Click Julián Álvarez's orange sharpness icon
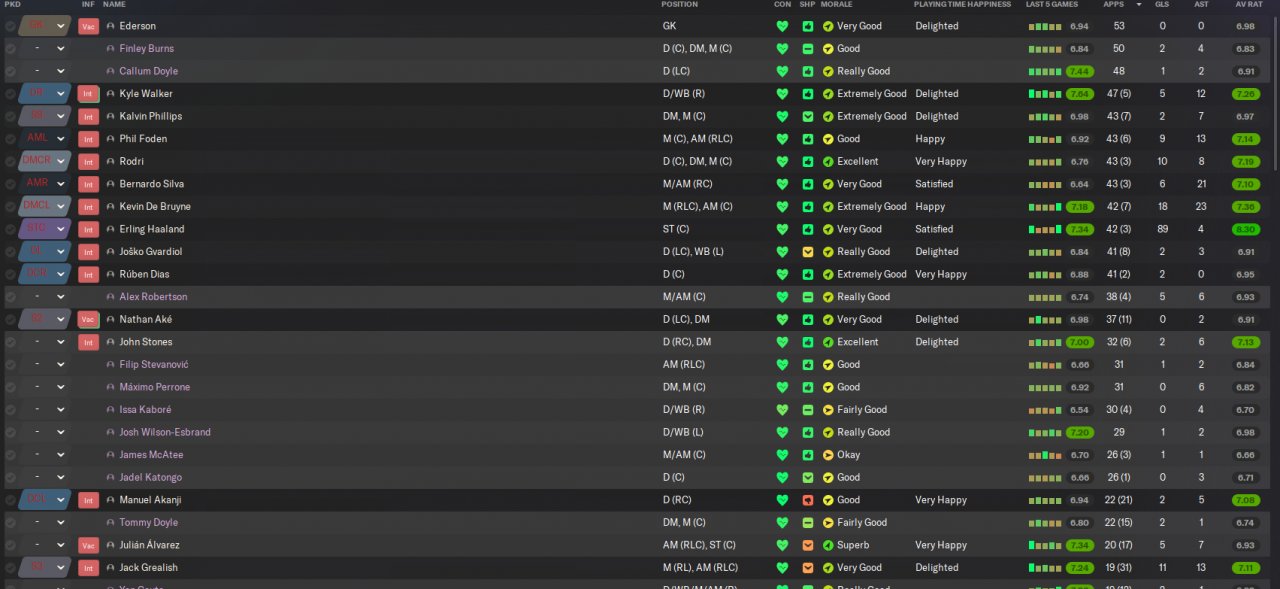The width and height of the screenshot is (1280, 589). click(808, 545)
